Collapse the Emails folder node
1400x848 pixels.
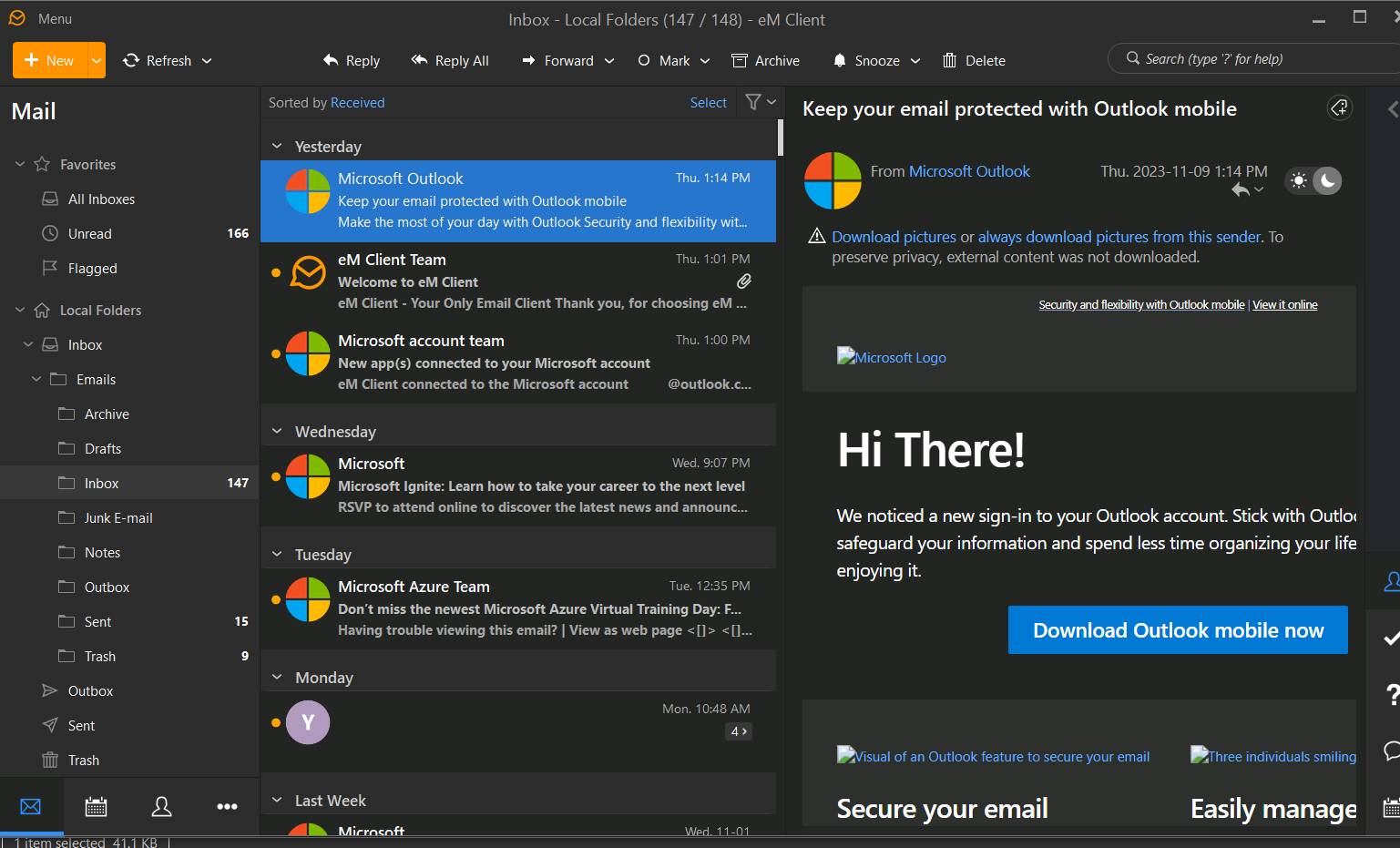pyautogui.click(x=36, y=379)
